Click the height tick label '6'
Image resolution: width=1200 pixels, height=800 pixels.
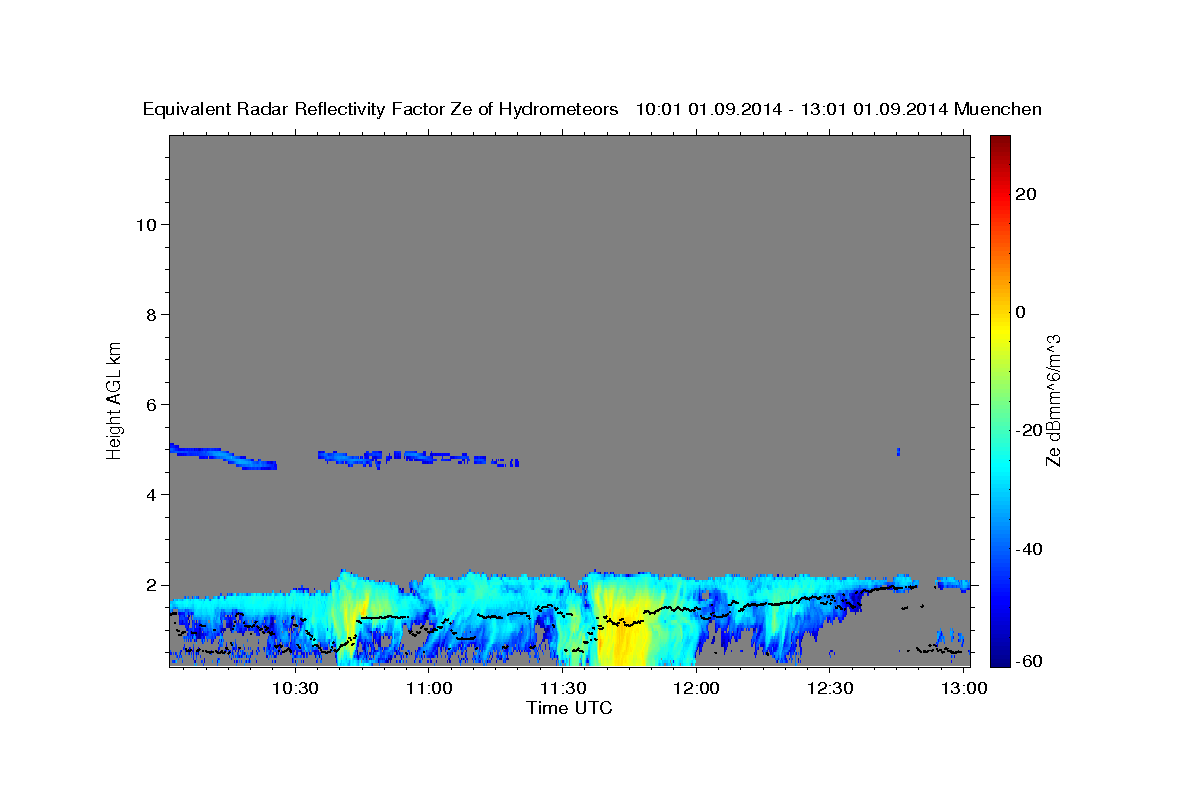(x=152, y=405)
